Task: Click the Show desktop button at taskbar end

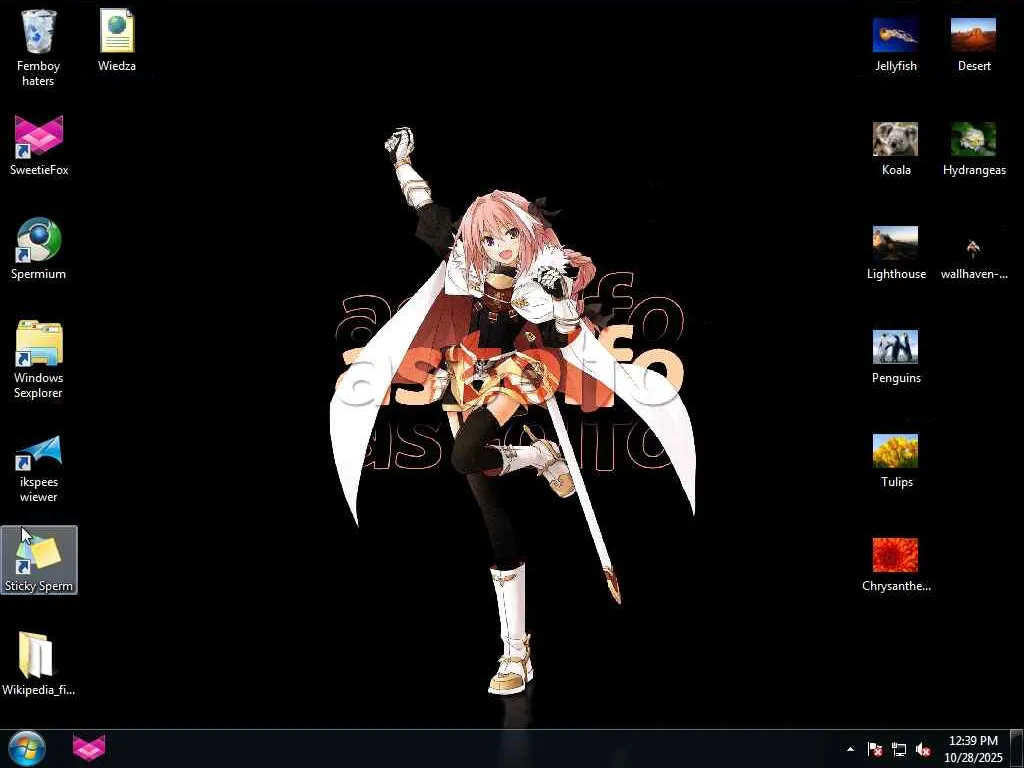Action: [x=1016, y=749]
